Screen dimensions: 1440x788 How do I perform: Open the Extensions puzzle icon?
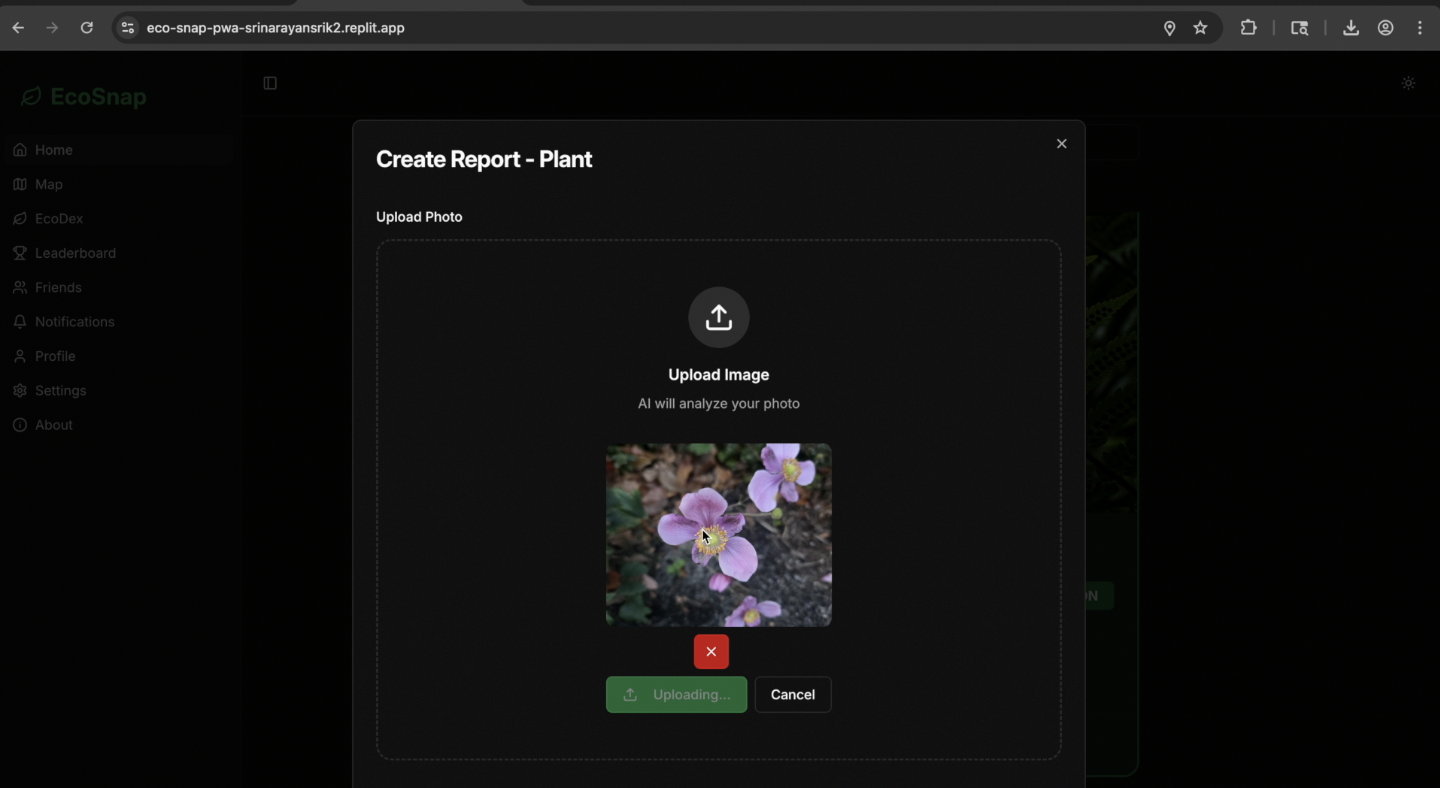click(x=1248, y=28)
